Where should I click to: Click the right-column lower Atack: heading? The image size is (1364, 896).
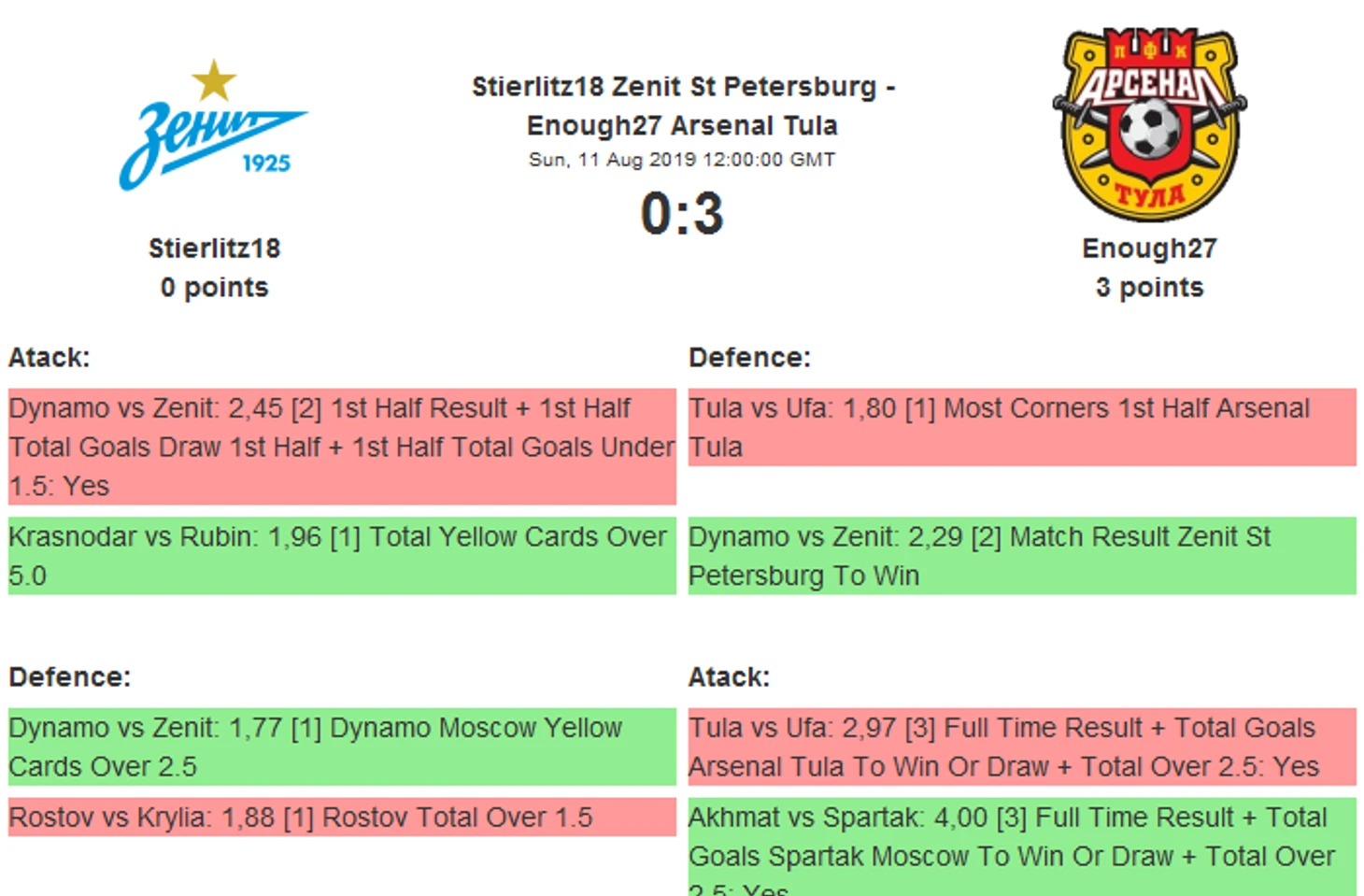click(x=729, y=677)
